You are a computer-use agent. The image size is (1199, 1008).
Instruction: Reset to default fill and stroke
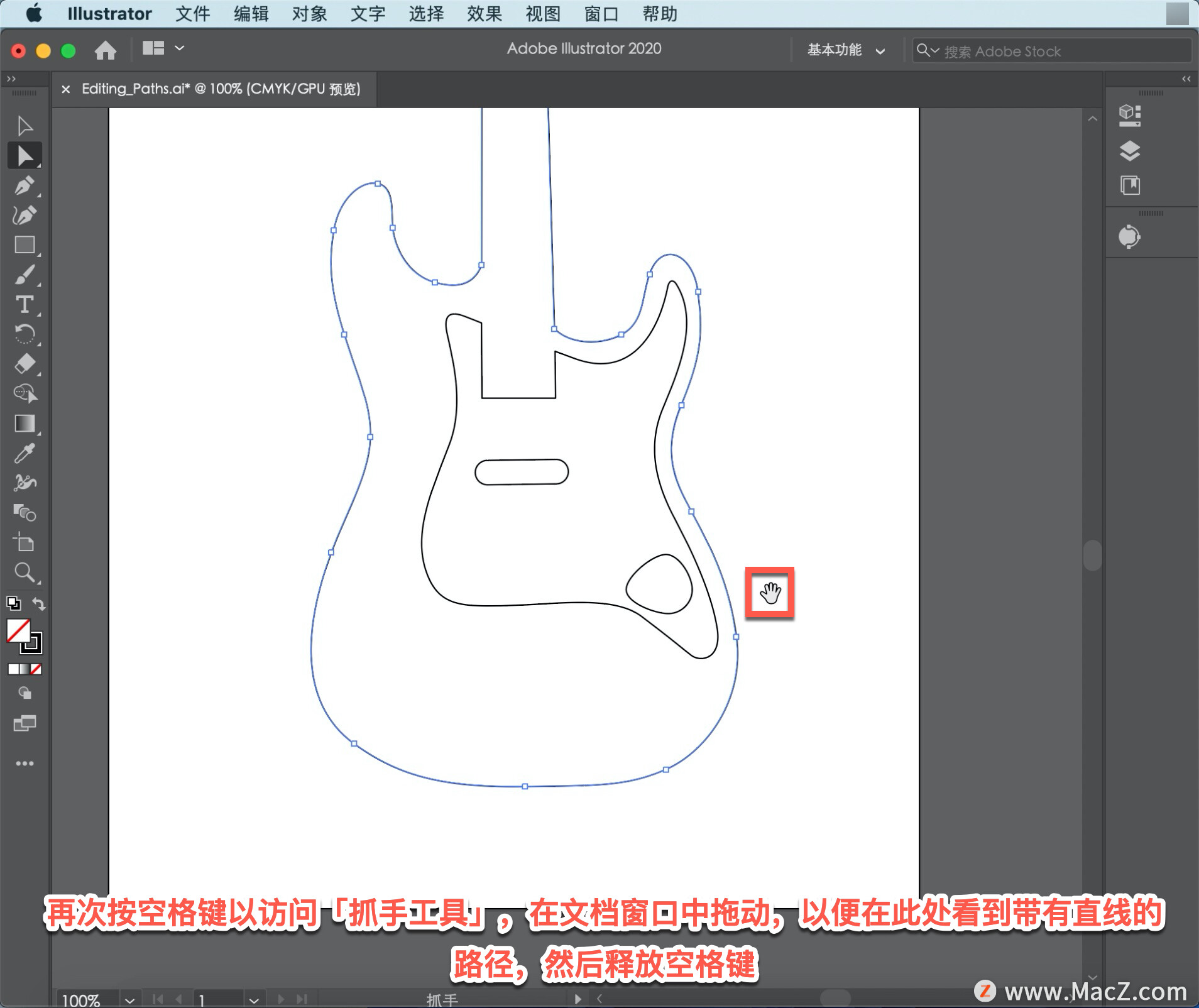tap(13, 603)
